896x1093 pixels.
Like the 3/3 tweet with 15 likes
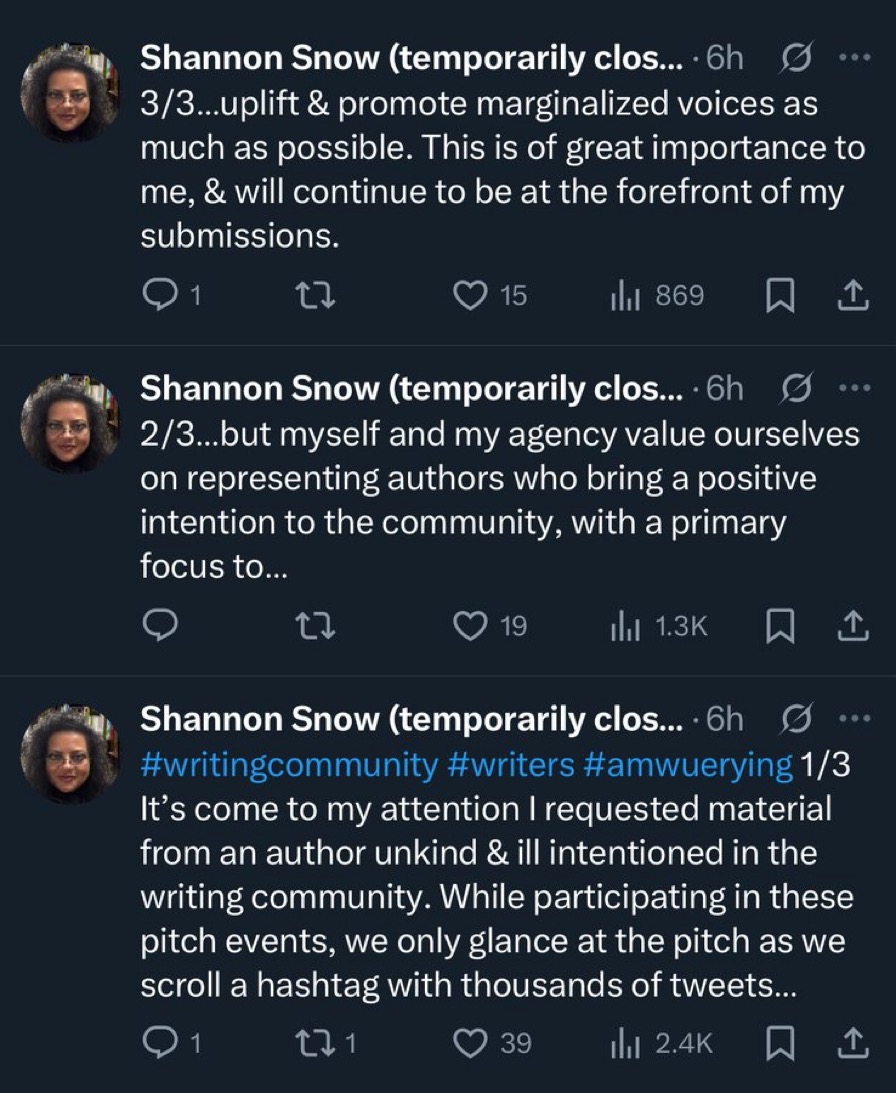click(469, 296)
